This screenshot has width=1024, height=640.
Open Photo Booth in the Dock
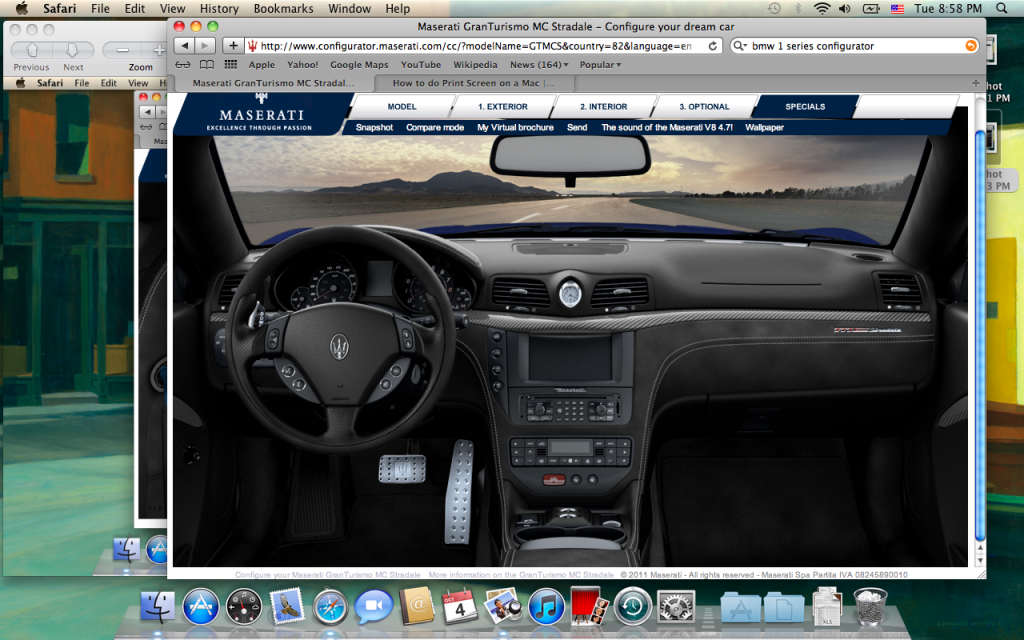589,607
